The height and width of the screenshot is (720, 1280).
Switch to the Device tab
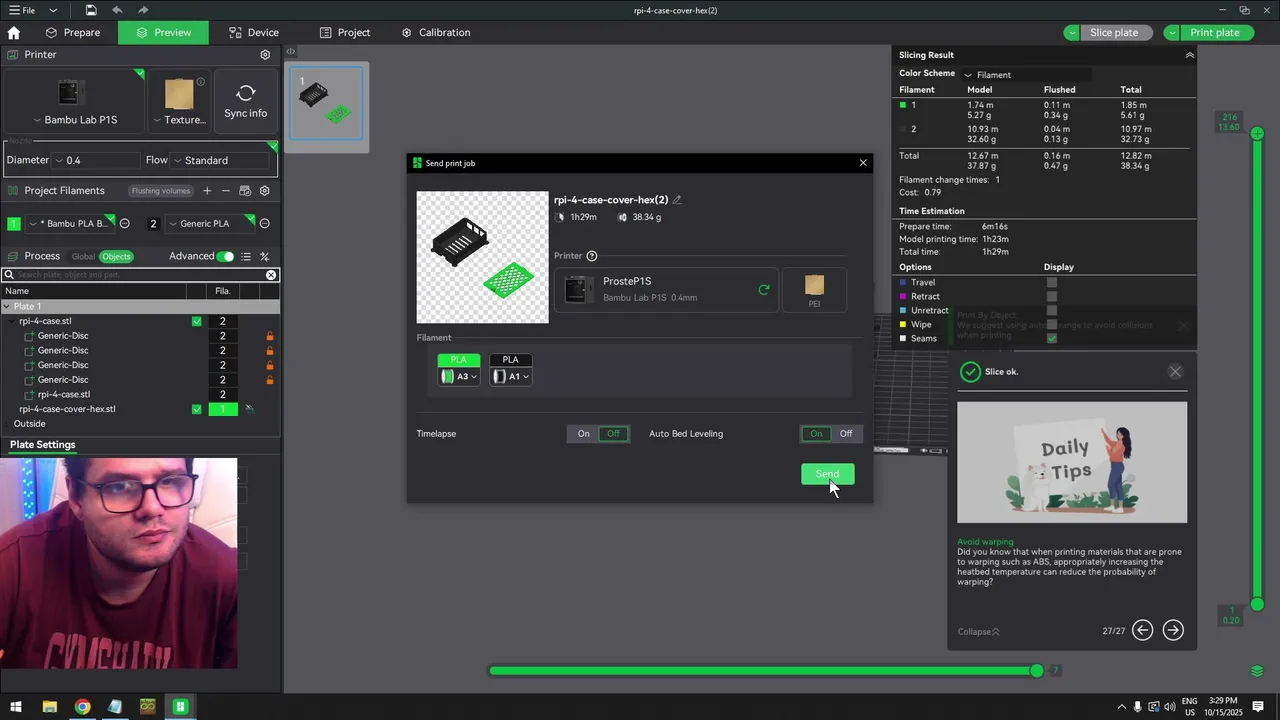(x=254, y=33)
